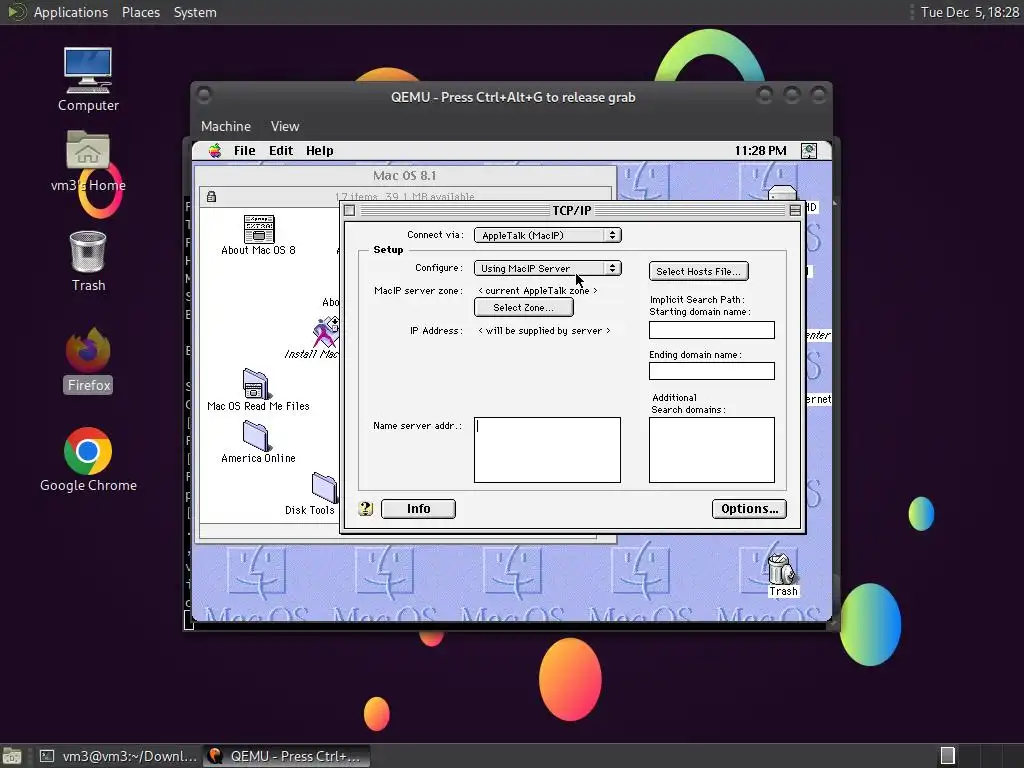Image resolution: width=1024 pixels, height=768 pixels.
Task: Click the QEMU window title bar text
Action: [513, 97]
